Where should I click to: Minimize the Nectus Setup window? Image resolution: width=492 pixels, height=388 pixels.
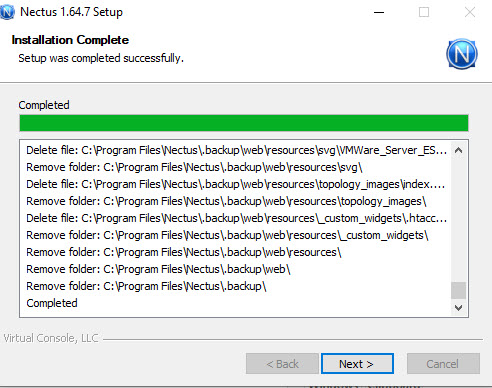point(379,12)
